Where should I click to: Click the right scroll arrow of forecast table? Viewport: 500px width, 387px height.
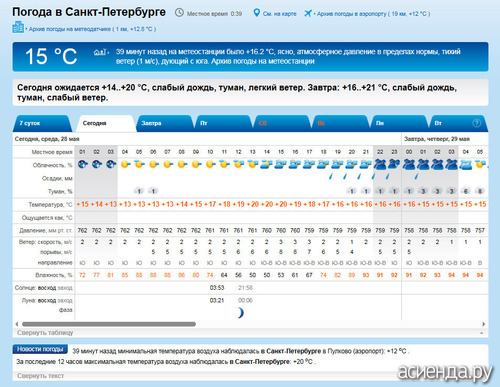(x=483, y=324)
